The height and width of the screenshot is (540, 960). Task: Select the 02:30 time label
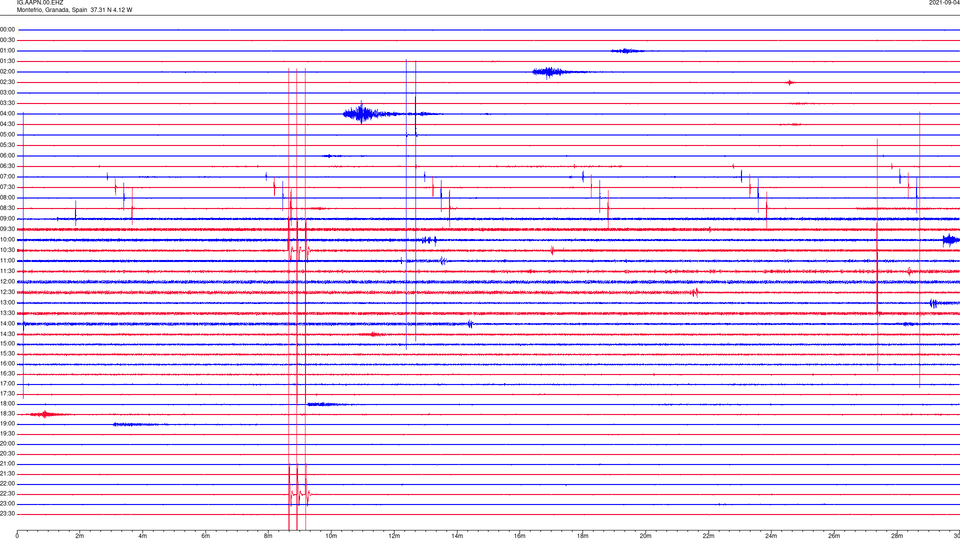(7, 82)
